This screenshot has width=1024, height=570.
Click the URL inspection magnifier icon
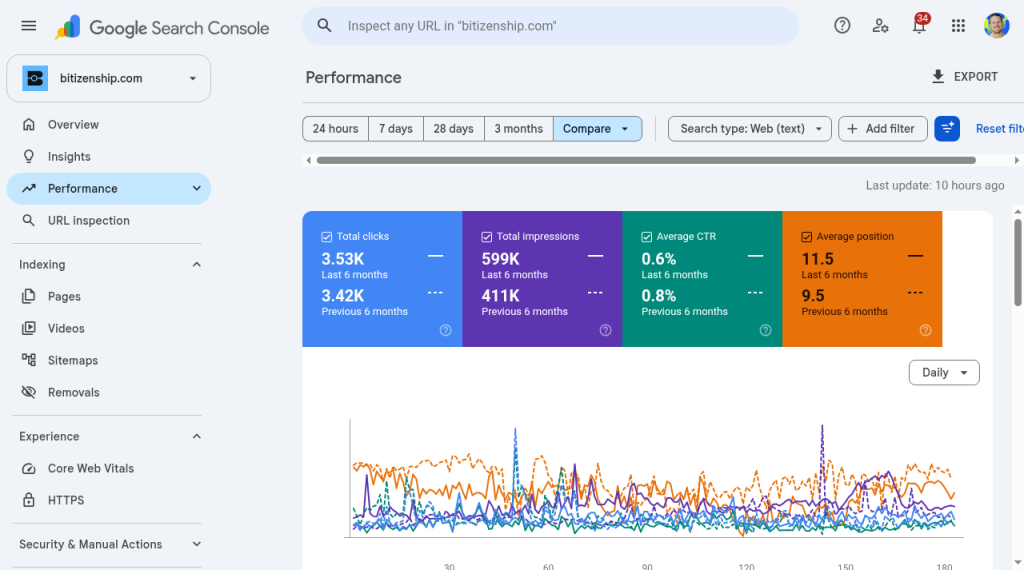29,220
